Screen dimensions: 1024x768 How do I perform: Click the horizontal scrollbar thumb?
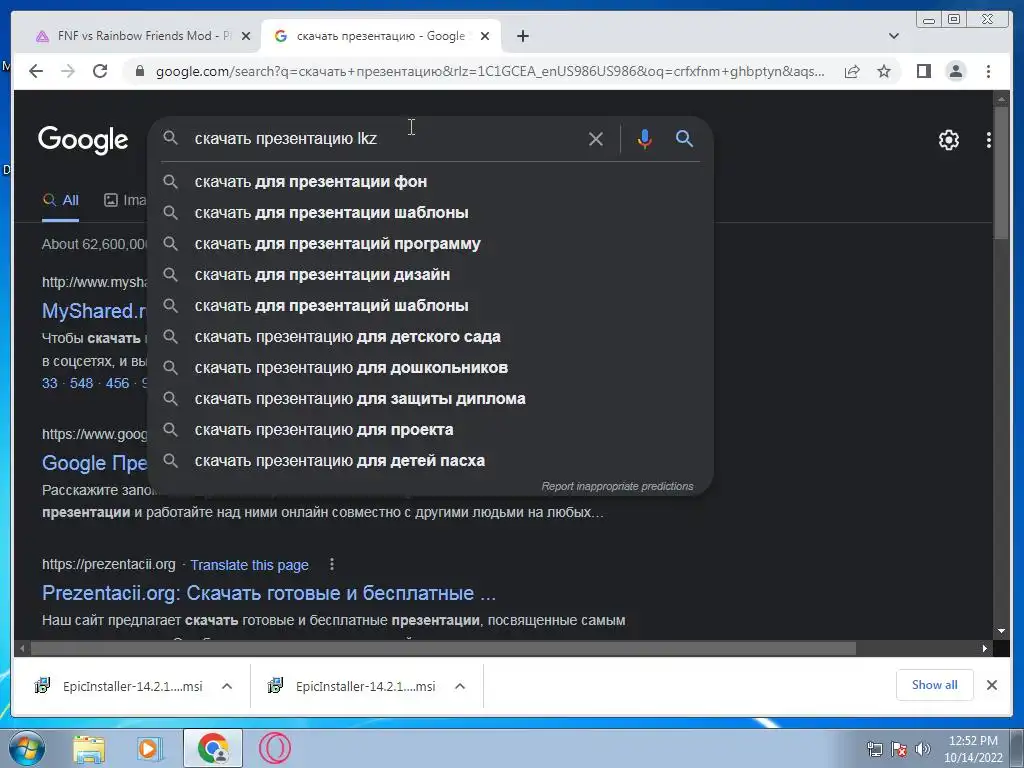[444, 648]
